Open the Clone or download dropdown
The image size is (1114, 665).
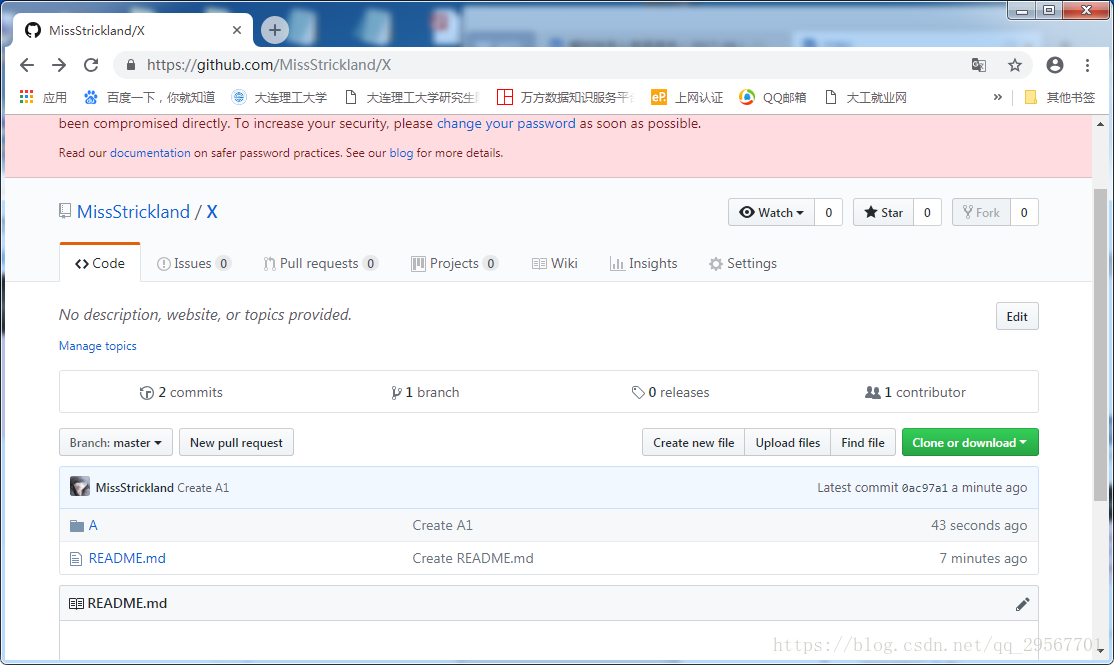(x=970, y=443)
